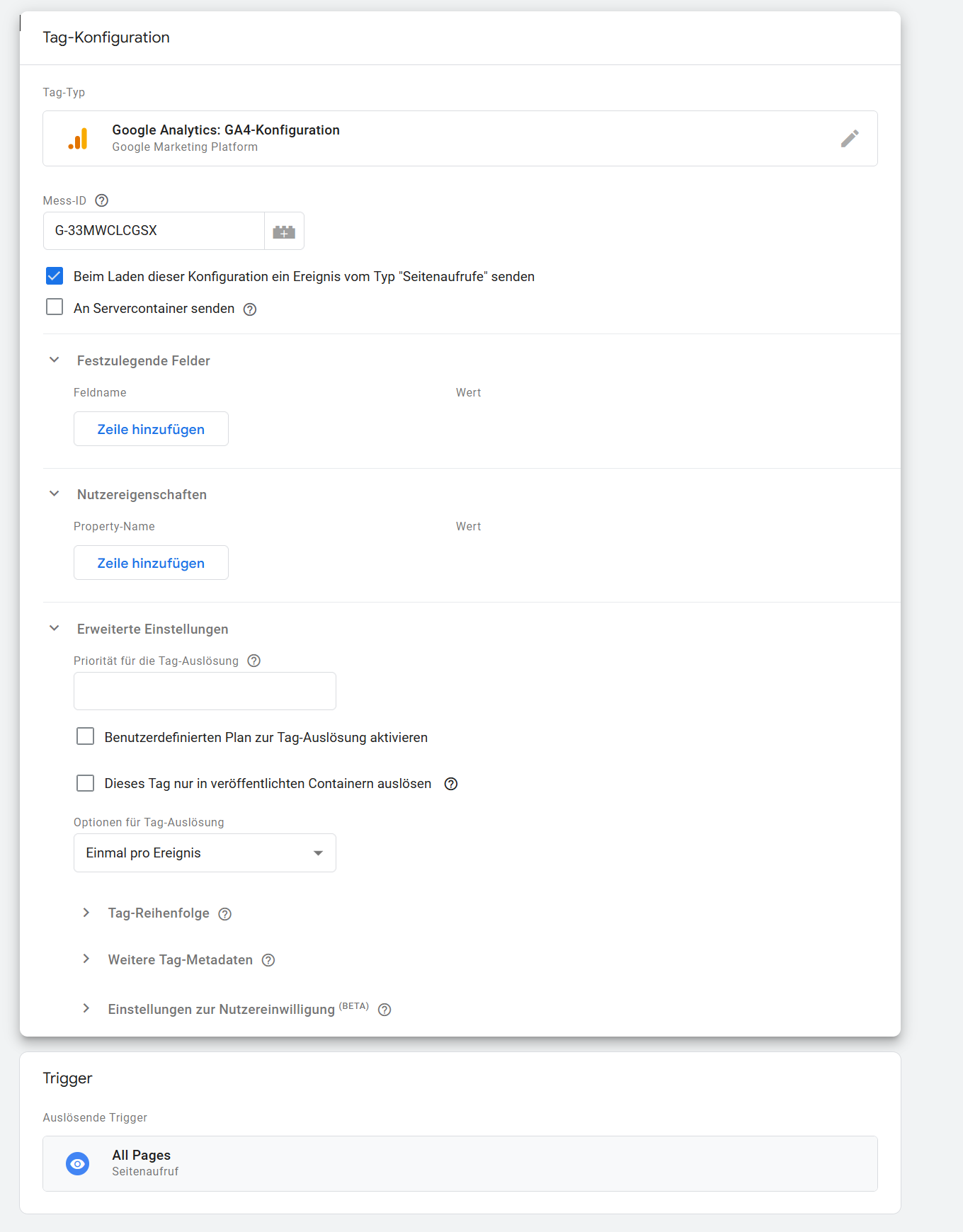Image resolution: width=963 pixels, height=1232 pixels.
Task: Click the pencil edit icon for tag type
Action: click(x=850, y=138)
